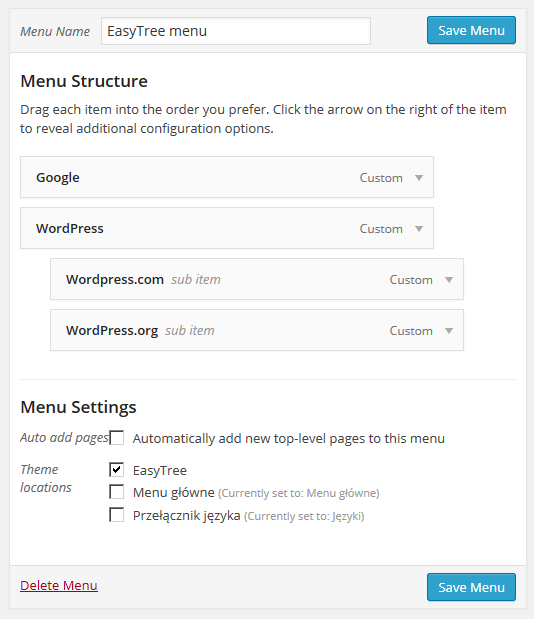Image resolution: width=534 pixels, height=619 pixels.
Task: Click the bottom Save Menu button
Action: tap(471, 587)
